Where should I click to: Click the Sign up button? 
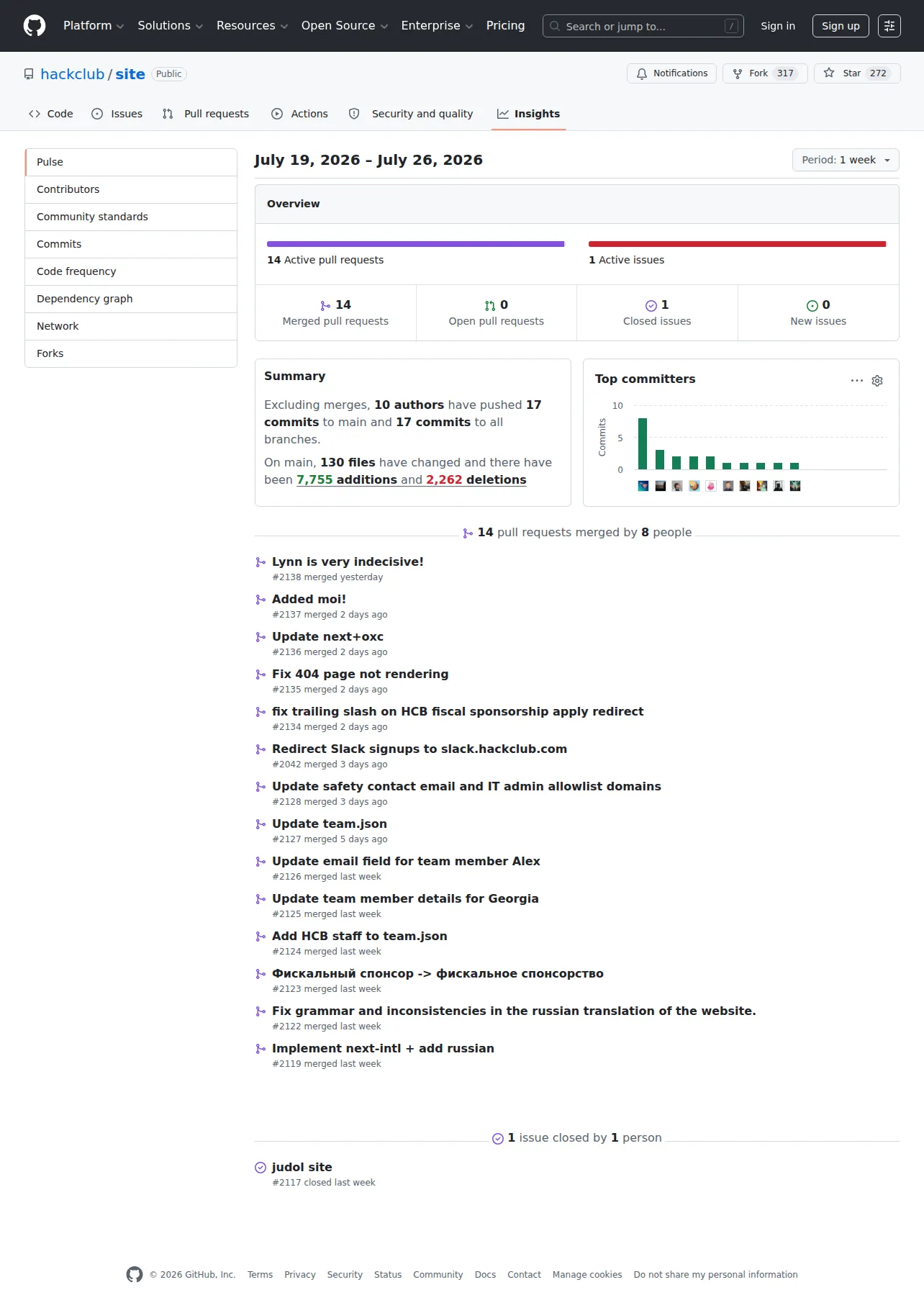pos(841,26)
